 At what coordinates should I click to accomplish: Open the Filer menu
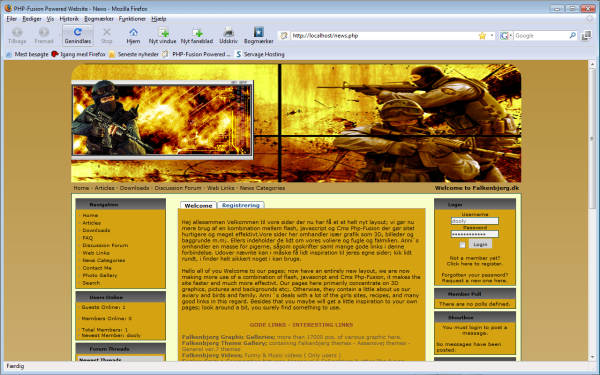coord(11,18)
